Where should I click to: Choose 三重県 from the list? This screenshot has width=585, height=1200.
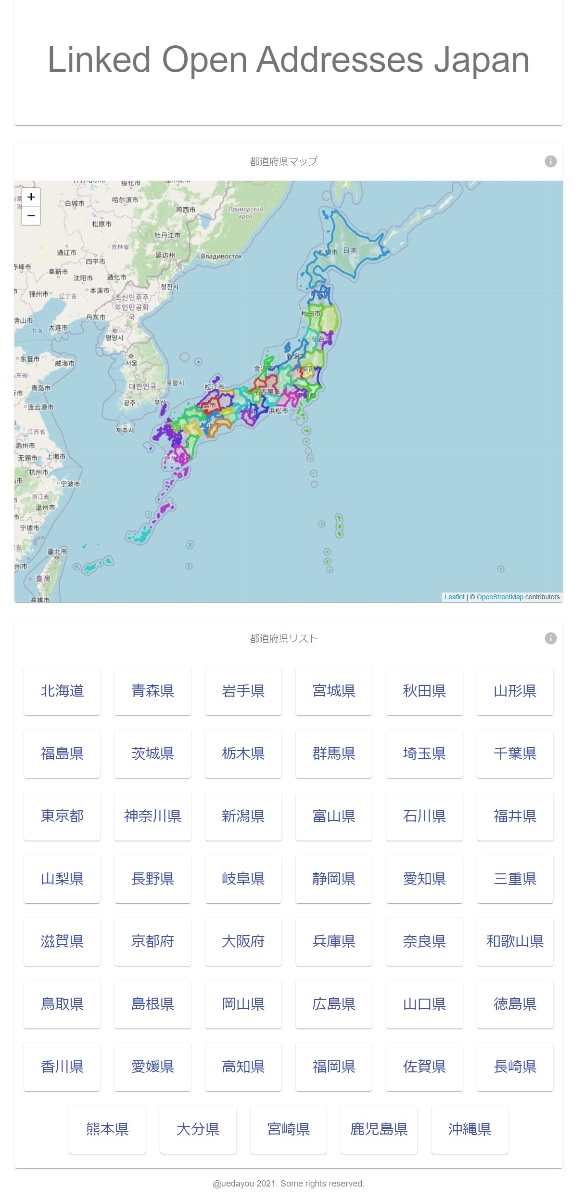515,879
